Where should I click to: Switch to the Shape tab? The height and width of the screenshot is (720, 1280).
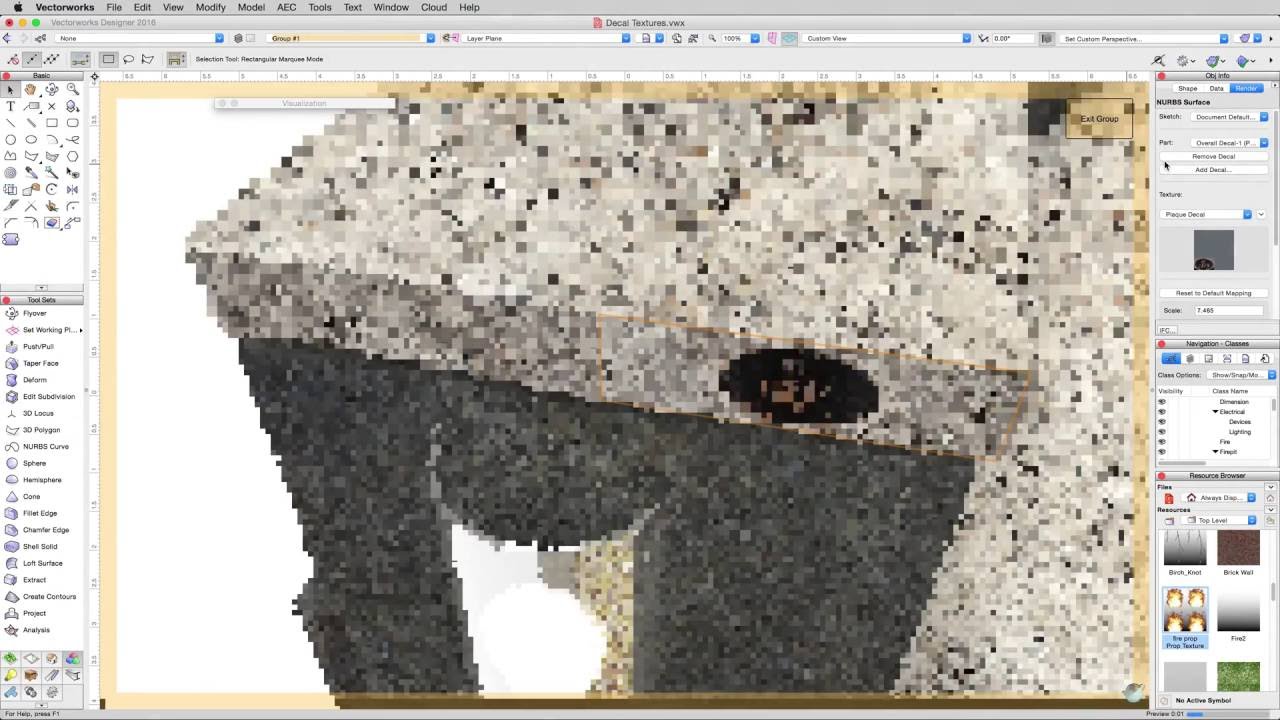(x=1187, y=88)
